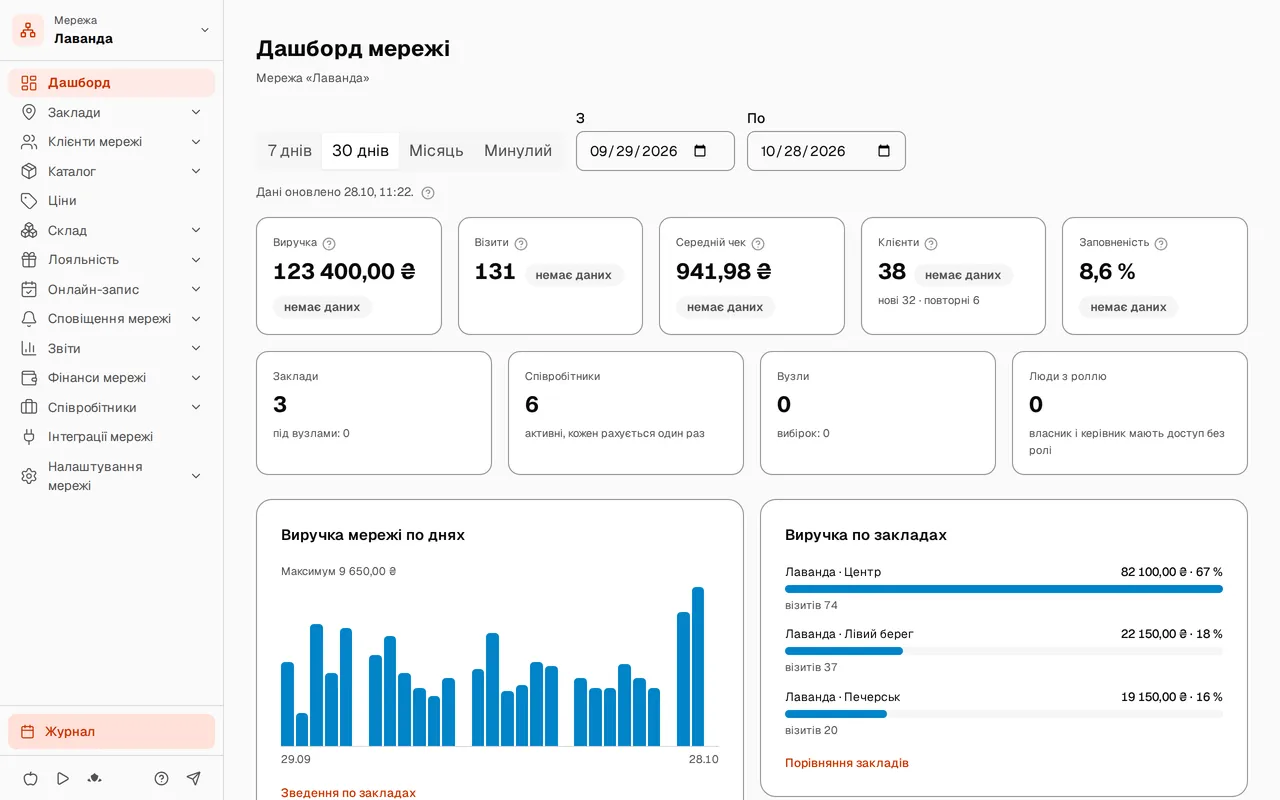Select the 7 днів period

[290, 151]
